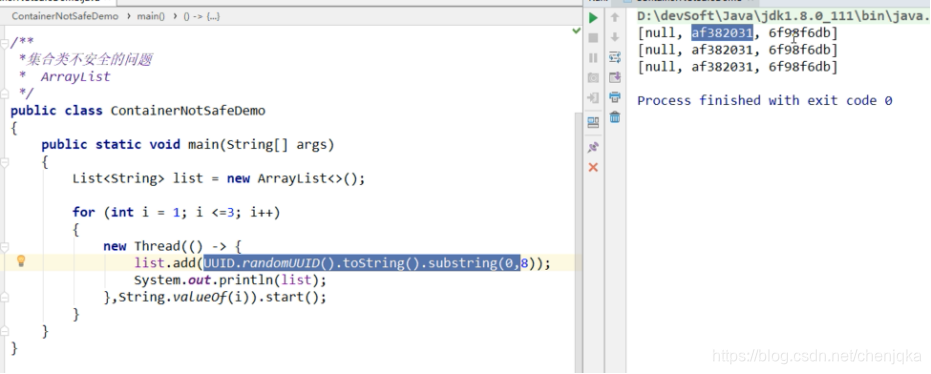
Task: Select ContainerNotSafeDemo in the breadcrumb bar
Action: coord(65,16)
